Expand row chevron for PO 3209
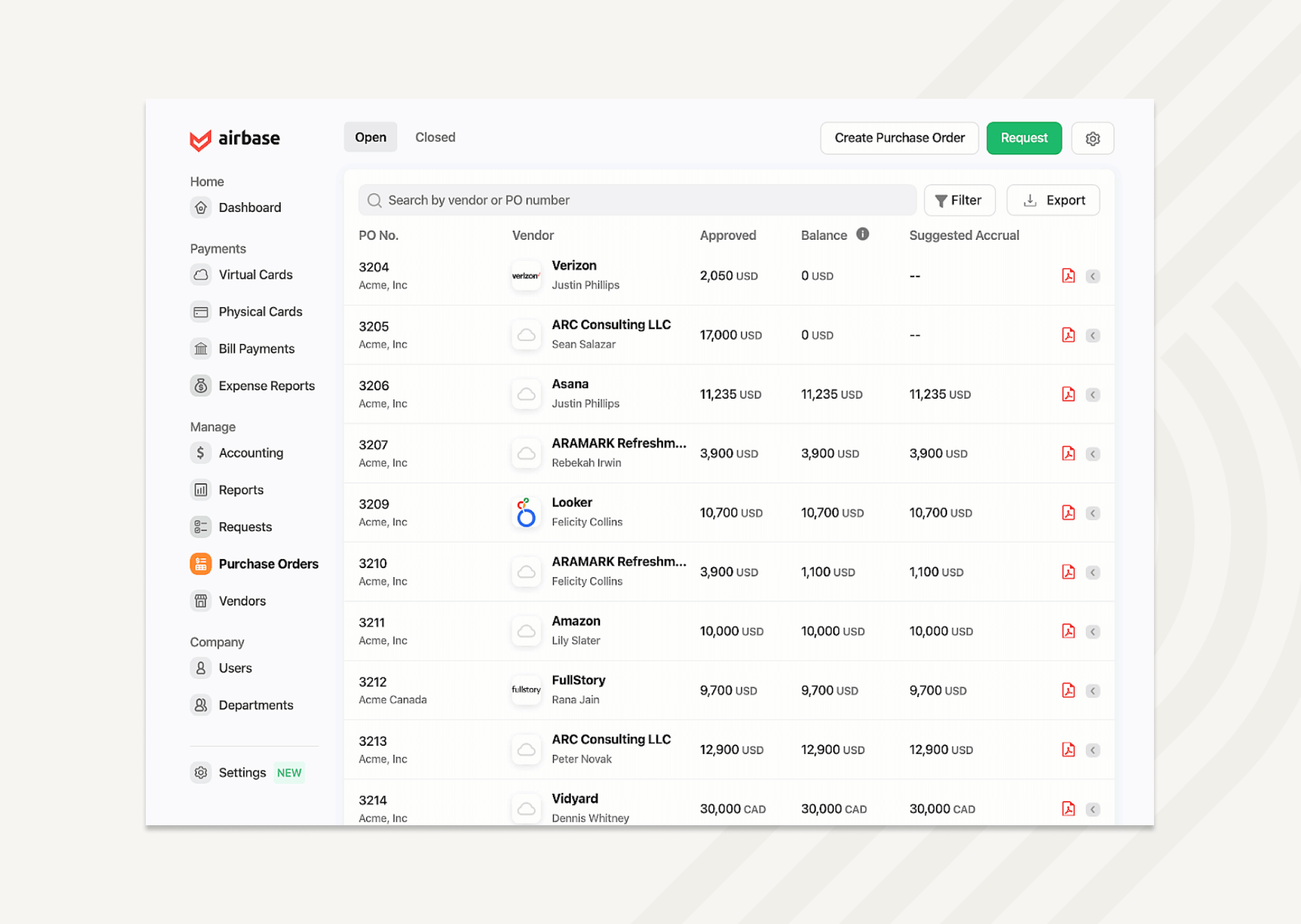The image size is (1301, 924). point(1093,513)
